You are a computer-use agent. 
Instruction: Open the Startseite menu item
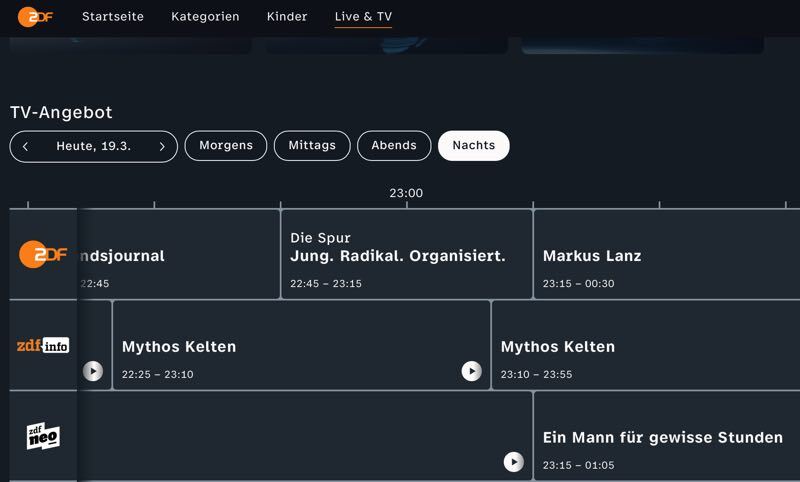[113, 17]
